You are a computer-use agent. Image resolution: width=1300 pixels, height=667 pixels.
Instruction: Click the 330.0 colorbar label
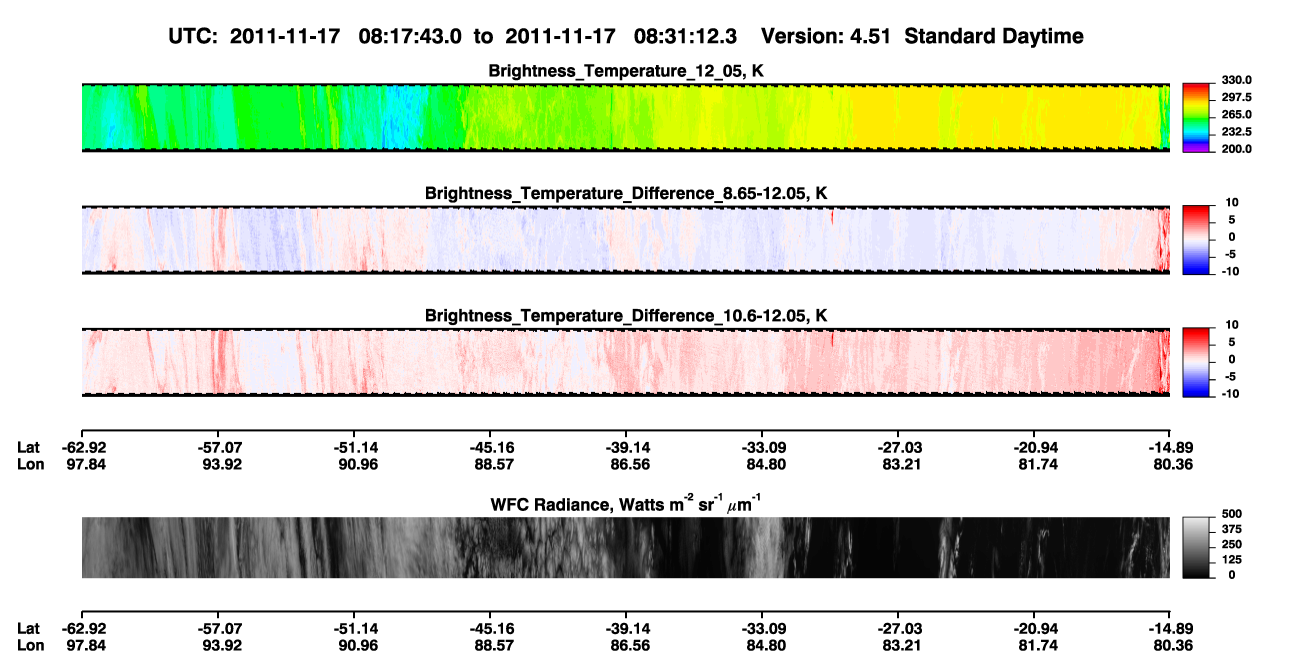click(x=1237, y=80)
